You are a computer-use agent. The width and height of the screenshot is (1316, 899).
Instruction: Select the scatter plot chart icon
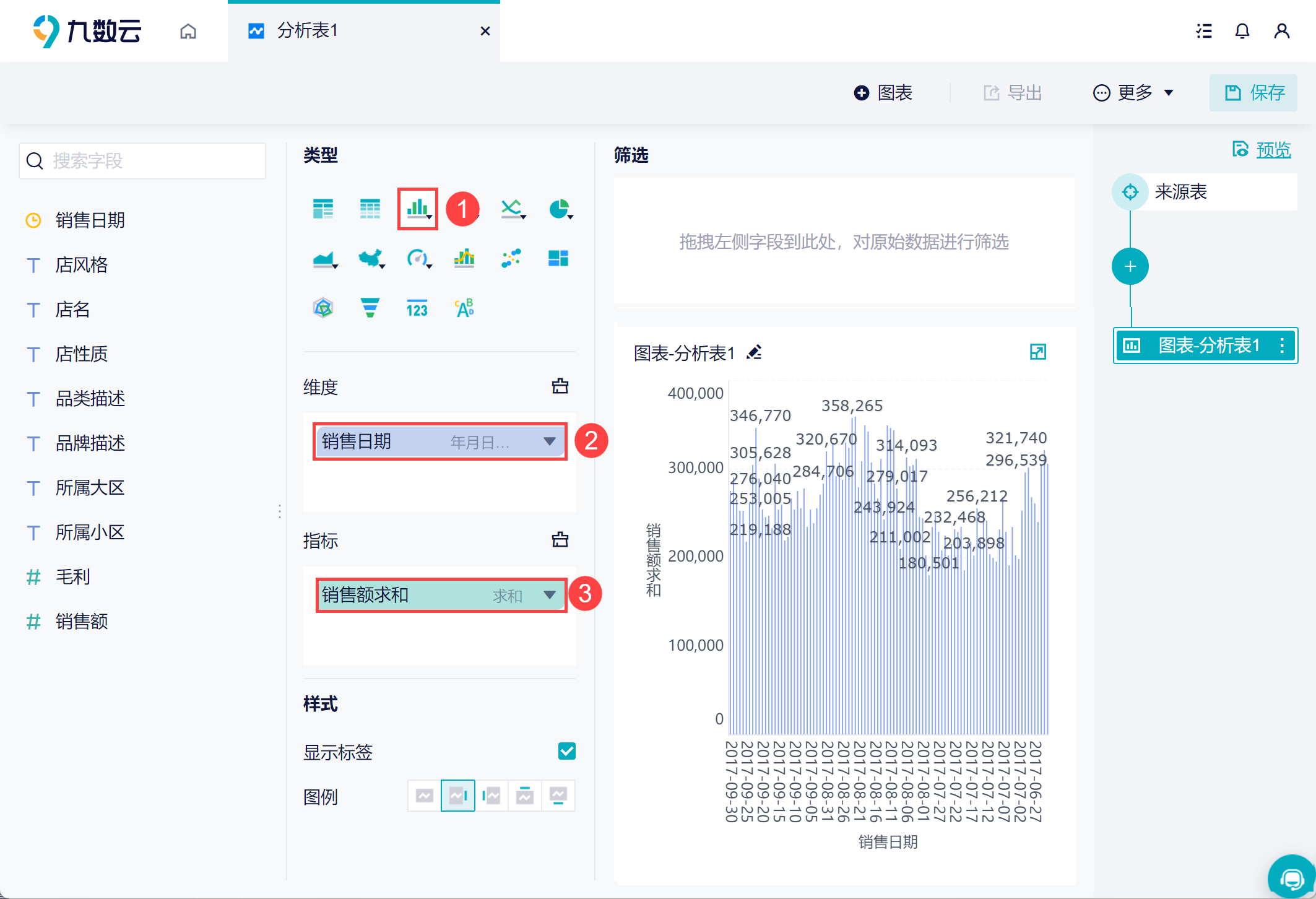[511, 258]
